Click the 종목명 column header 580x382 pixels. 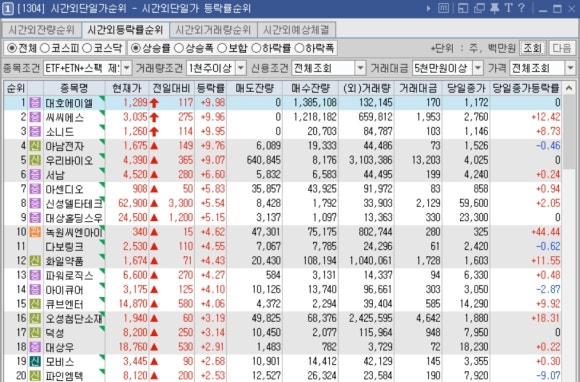[74, 88]
